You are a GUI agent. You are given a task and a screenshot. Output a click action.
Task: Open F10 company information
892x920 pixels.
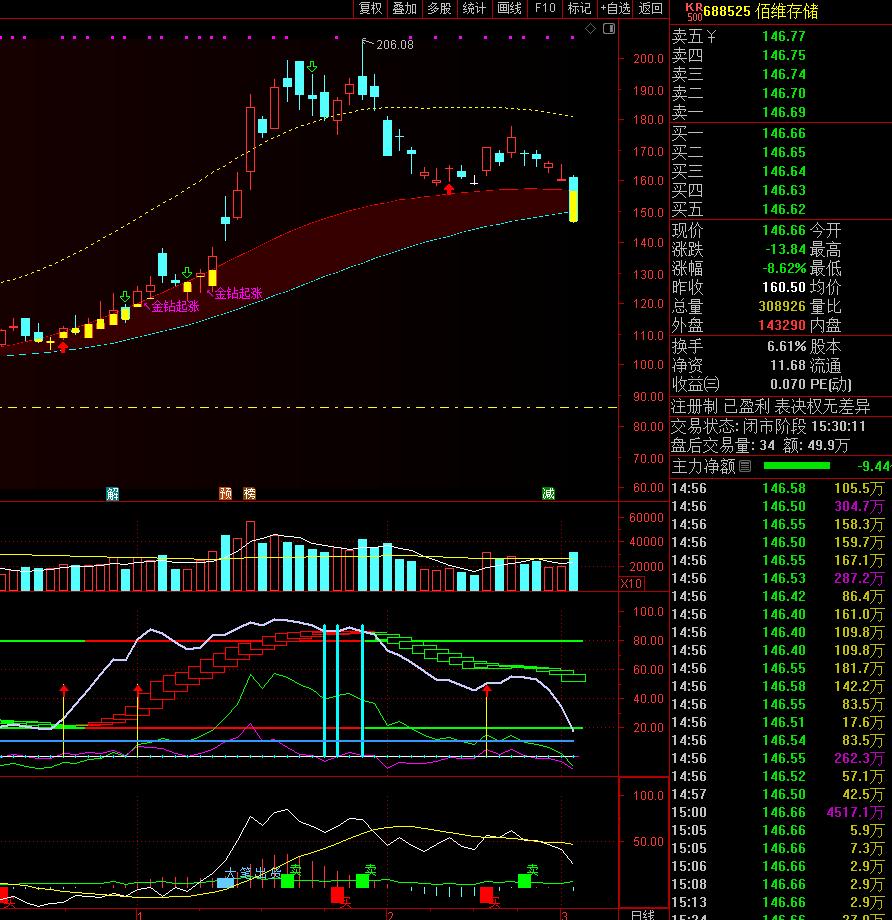[x=545, y=8]
